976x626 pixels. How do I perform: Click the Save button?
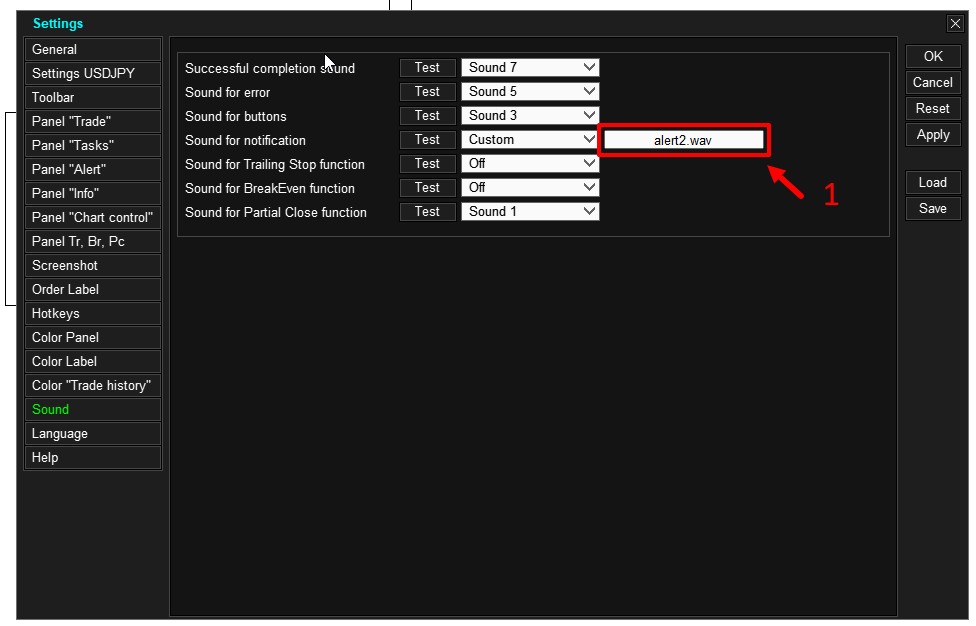click(x=933, y=208)
